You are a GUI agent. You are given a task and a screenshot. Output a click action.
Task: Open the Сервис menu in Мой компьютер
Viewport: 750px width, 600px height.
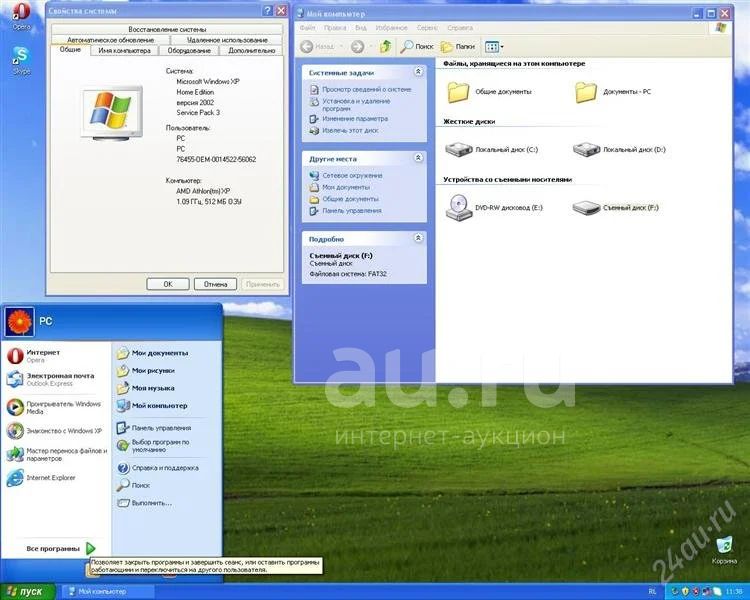(427, 28)
